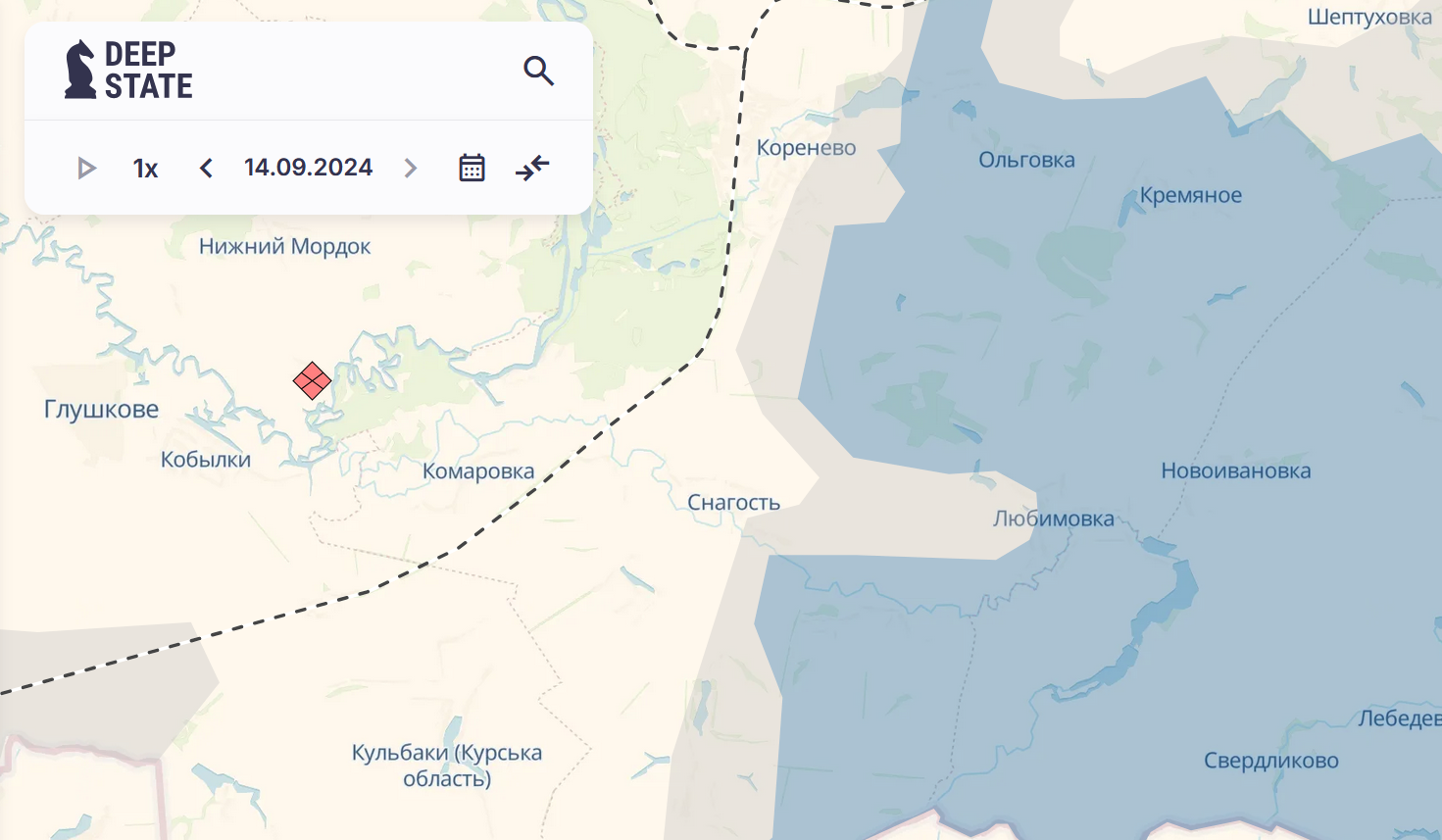
Task: Click the Нижний Мордок label
Action: pyautogui.click(x=284, y=246)
